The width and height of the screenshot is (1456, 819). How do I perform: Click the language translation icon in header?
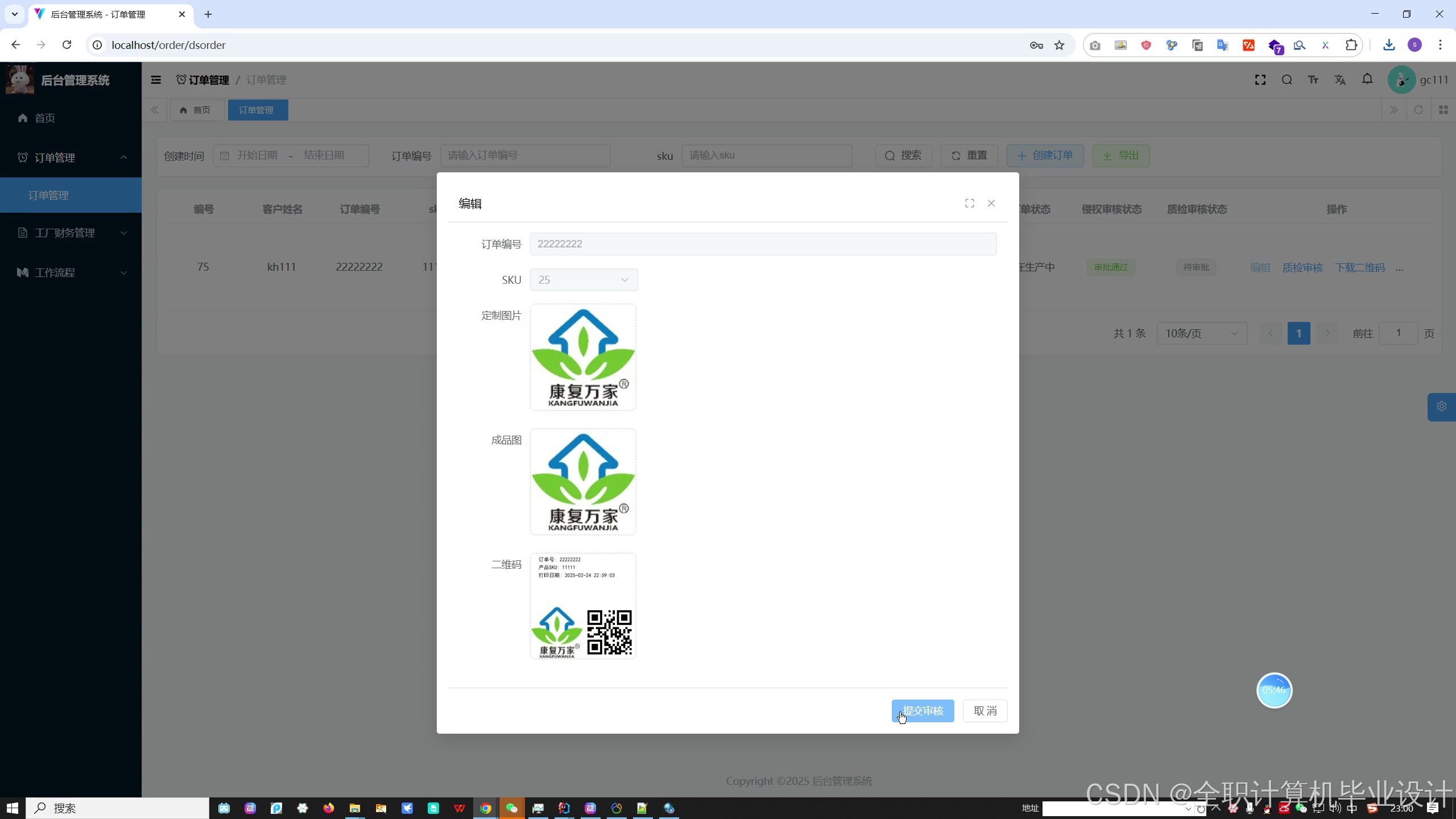(1340, 80)
